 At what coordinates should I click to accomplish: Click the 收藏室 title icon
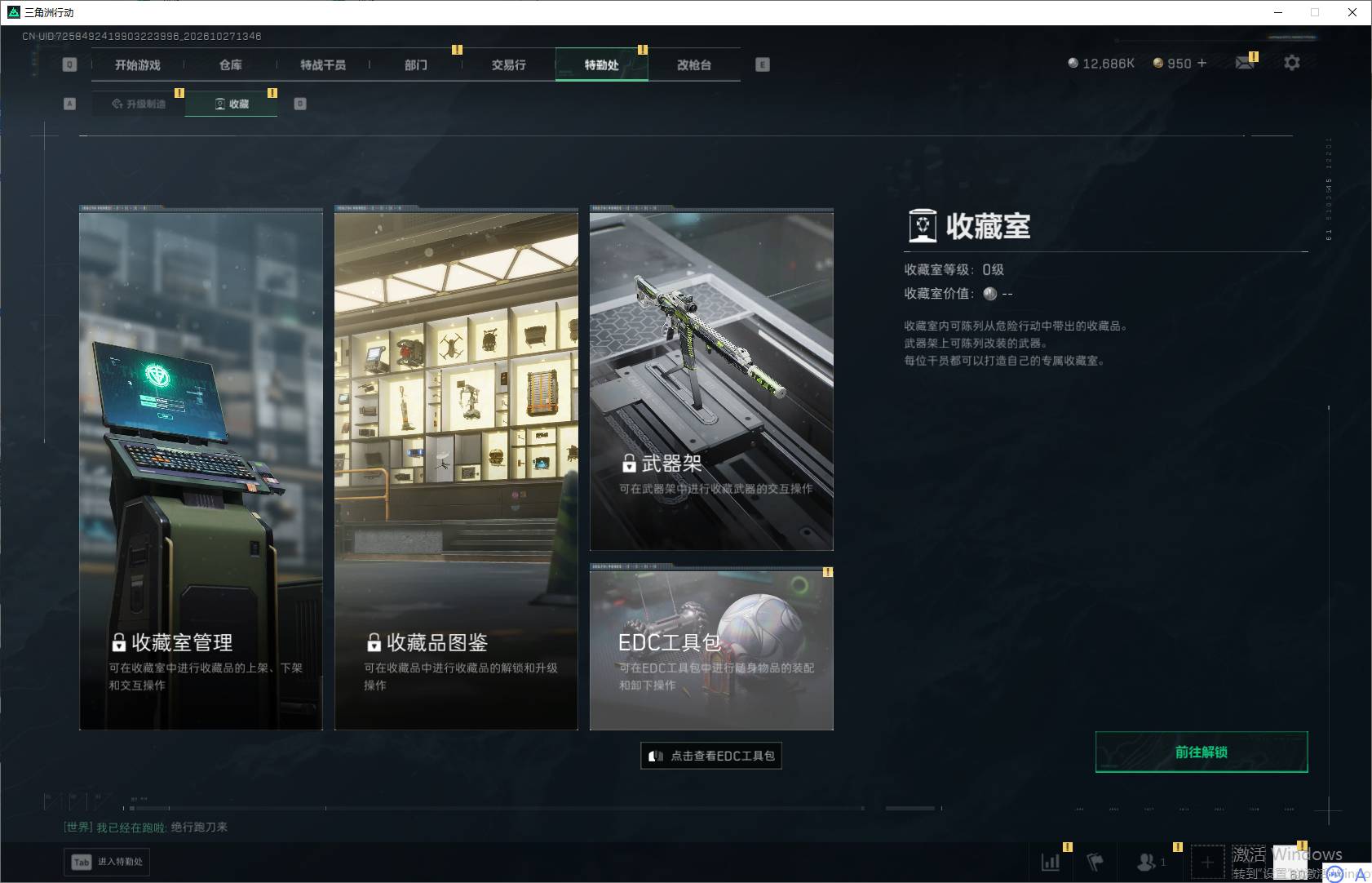pyautogui.click(x=923, y=226)
